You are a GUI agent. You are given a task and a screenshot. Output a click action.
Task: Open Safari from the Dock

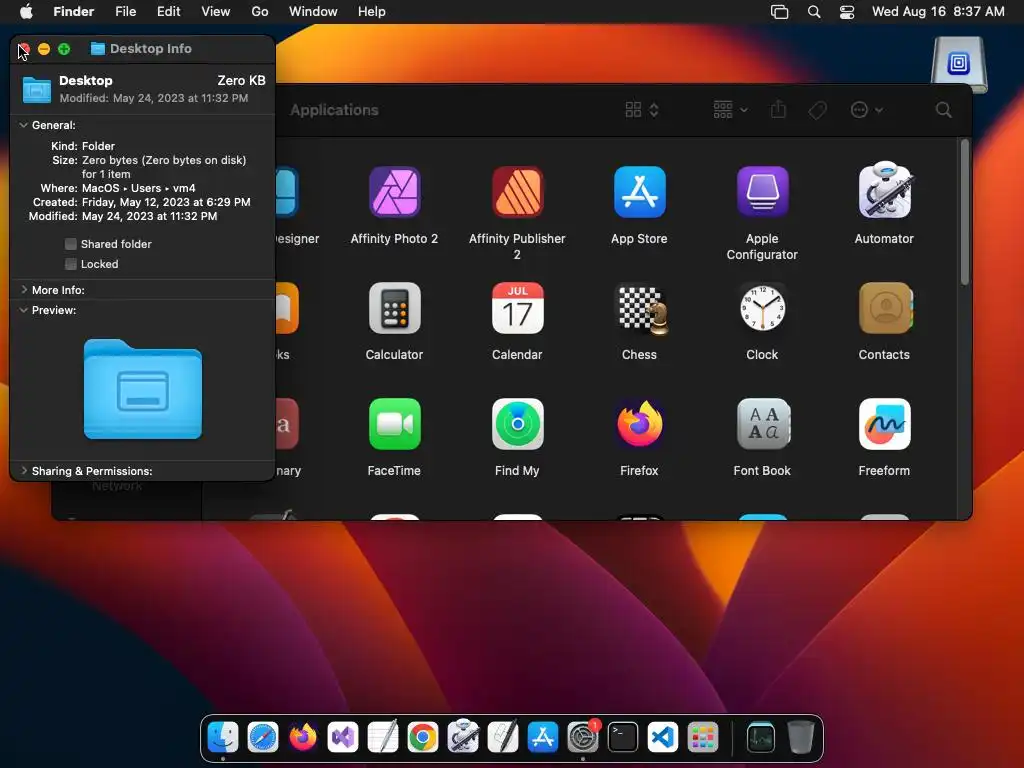(x=263, y=738)
